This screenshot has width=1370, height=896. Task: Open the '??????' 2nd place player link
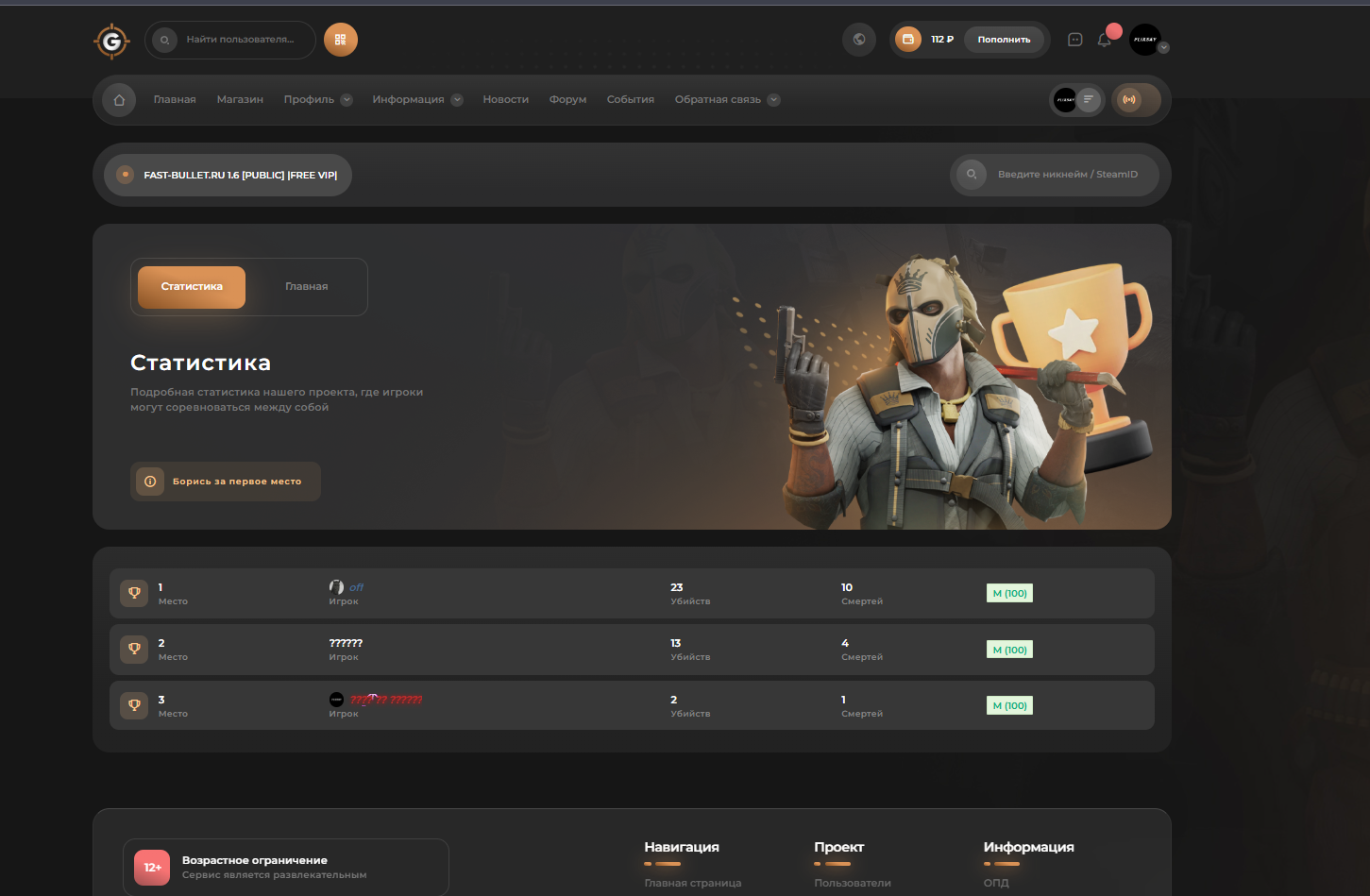(x=346, y=643)
